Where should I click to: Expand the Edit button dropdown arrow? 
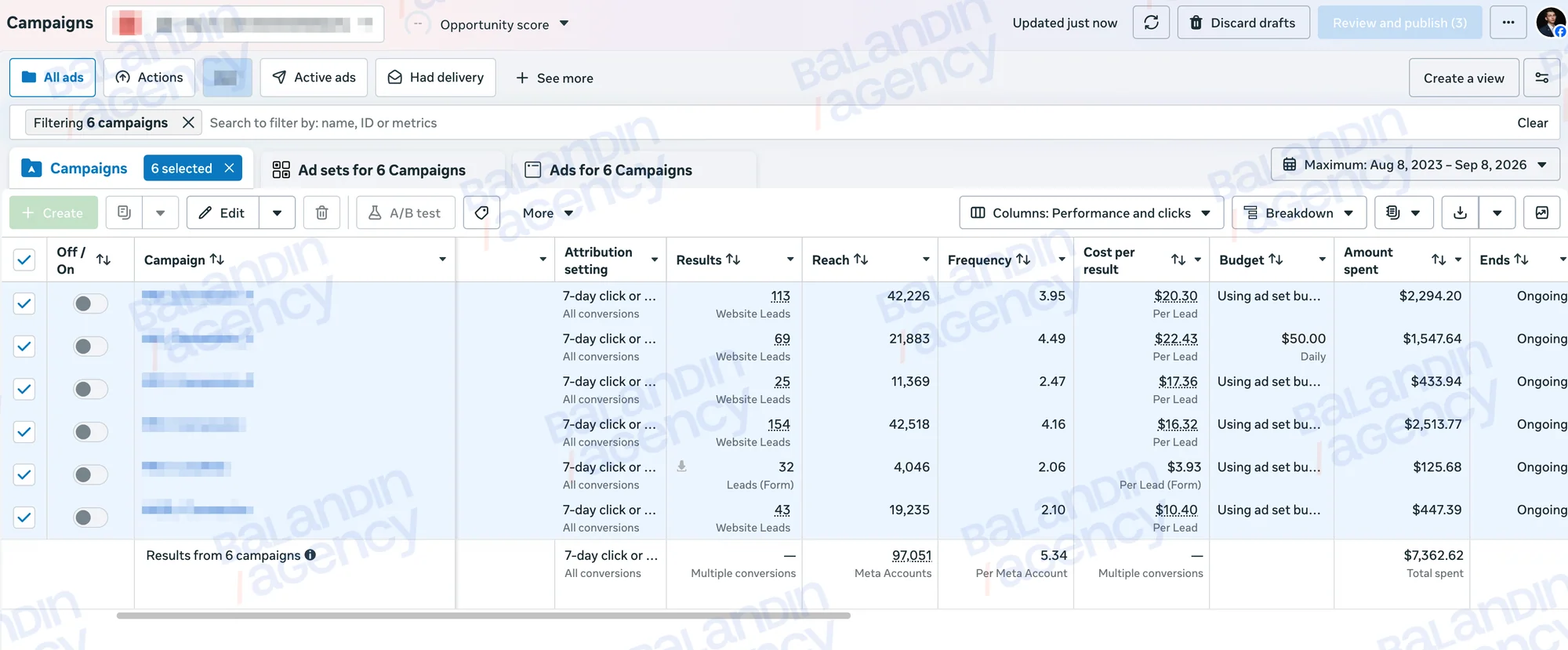277,212
